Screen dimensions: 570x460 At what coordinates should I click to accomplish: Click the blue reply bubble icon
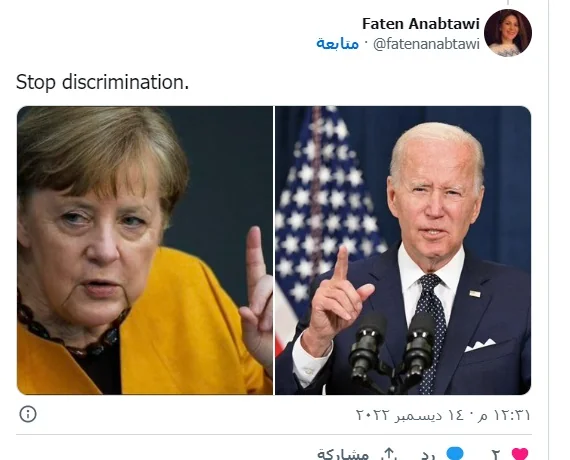(x=455, y=454)
